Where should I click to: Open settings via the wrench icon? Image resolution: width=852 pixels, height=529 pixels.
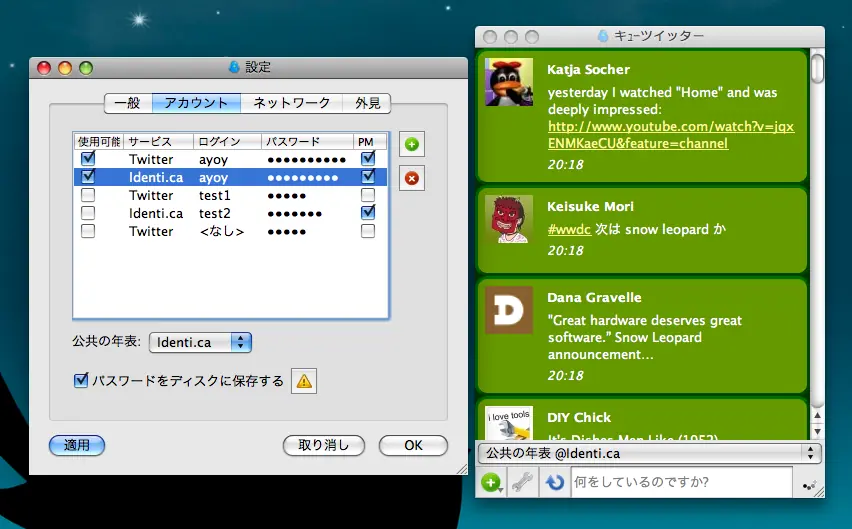click(523, 482)
